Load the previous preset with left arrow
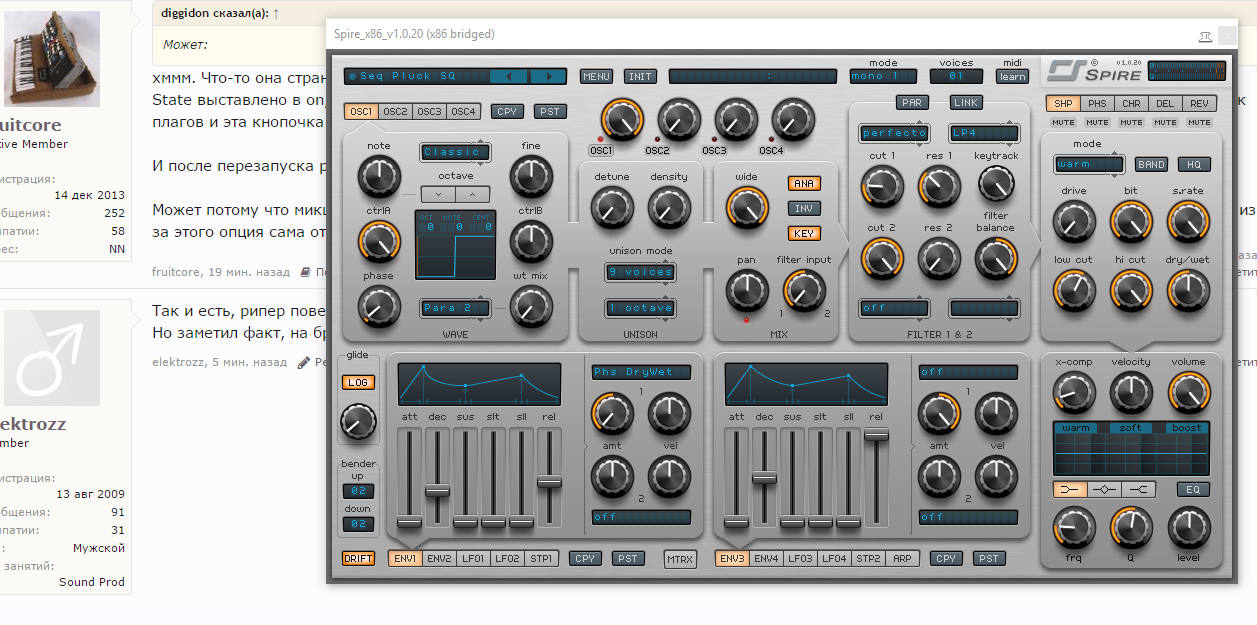1257x625 pixels. (x=507, y=76)
